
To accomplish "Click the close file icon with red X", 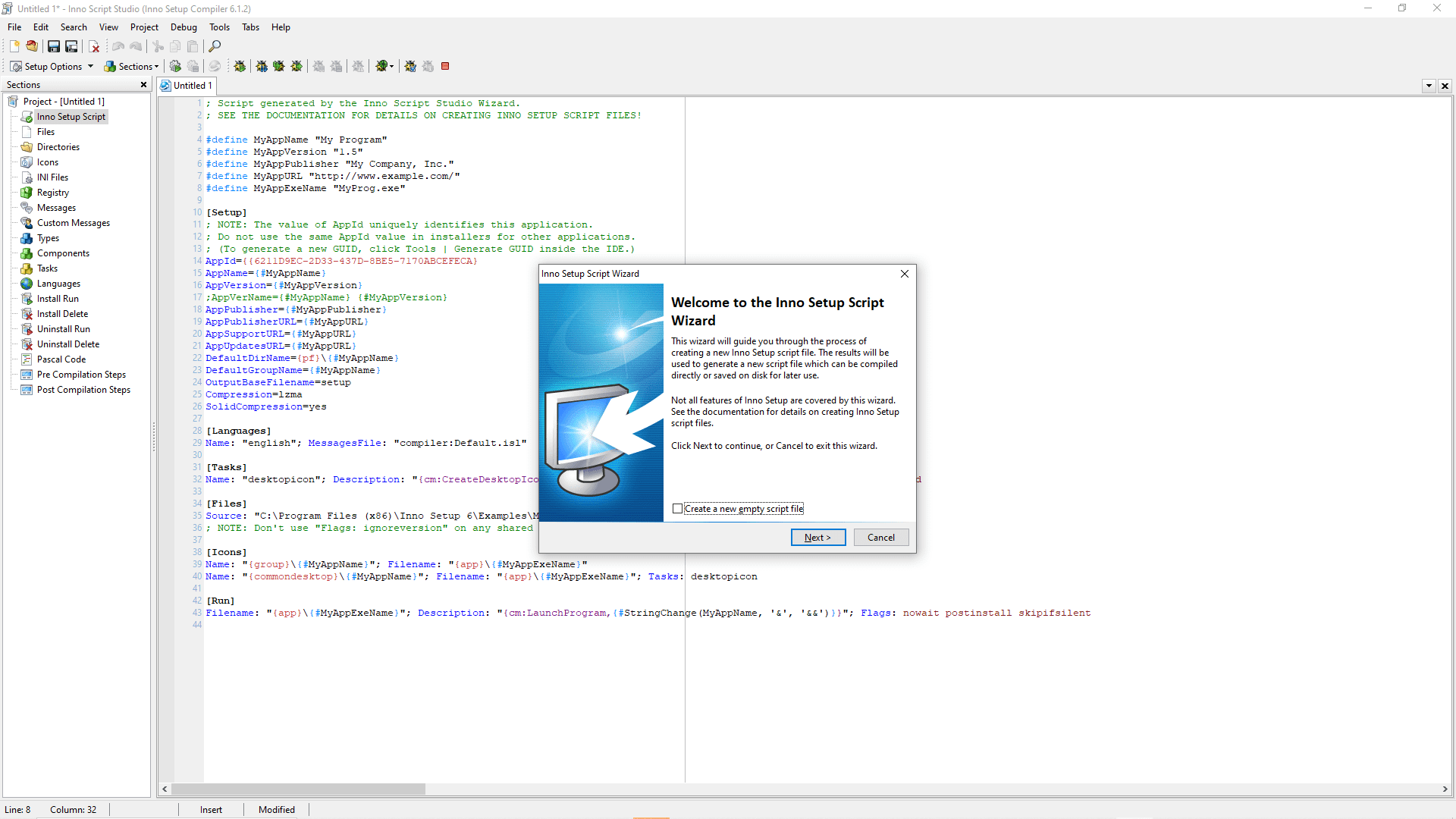I will click(x=94, y=46).
